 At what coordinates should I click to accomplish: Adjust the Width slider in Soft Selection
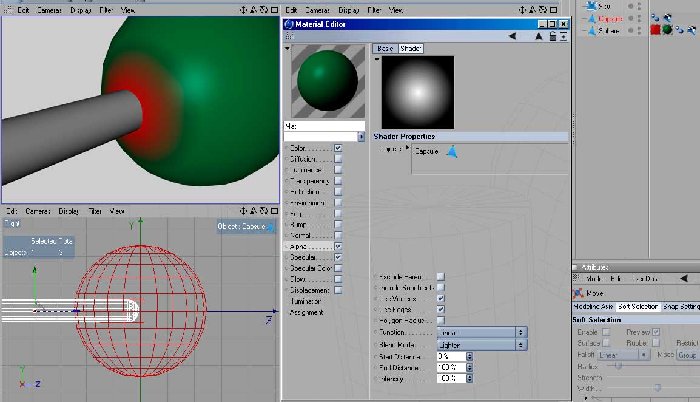(x=657, y=388)
